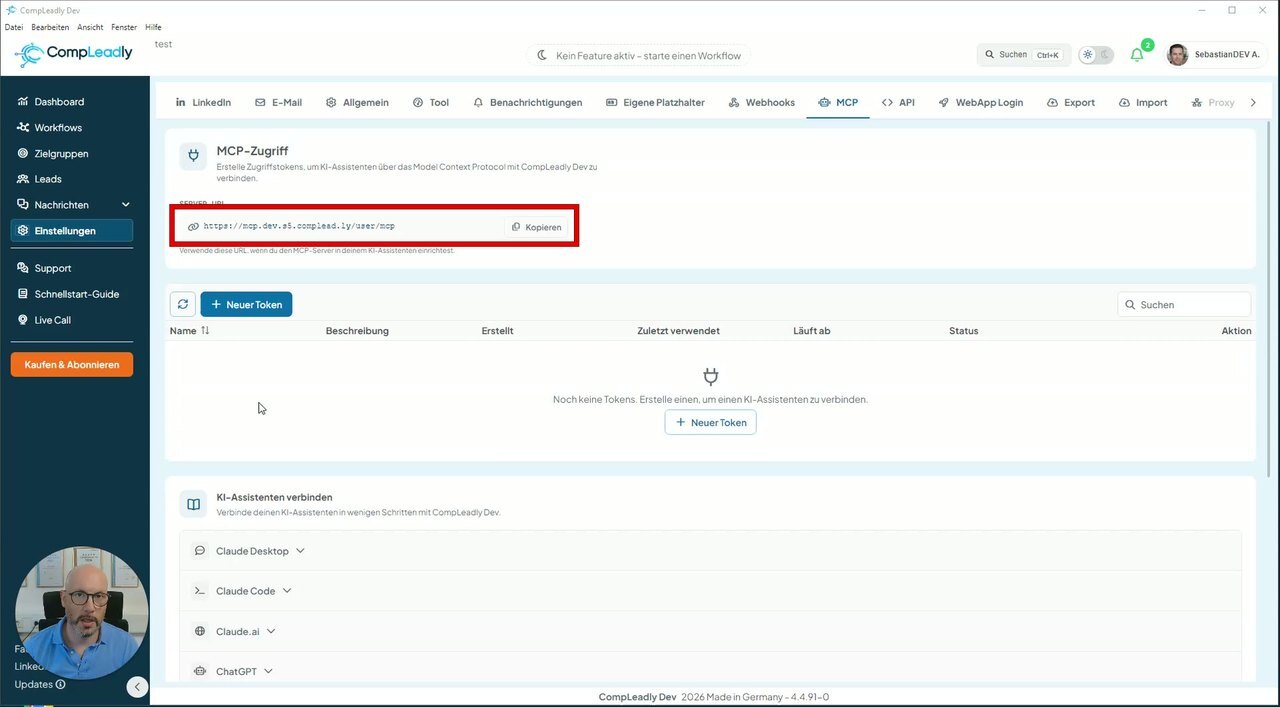
Task: Select the MCP tab
Action: point(838,102)
